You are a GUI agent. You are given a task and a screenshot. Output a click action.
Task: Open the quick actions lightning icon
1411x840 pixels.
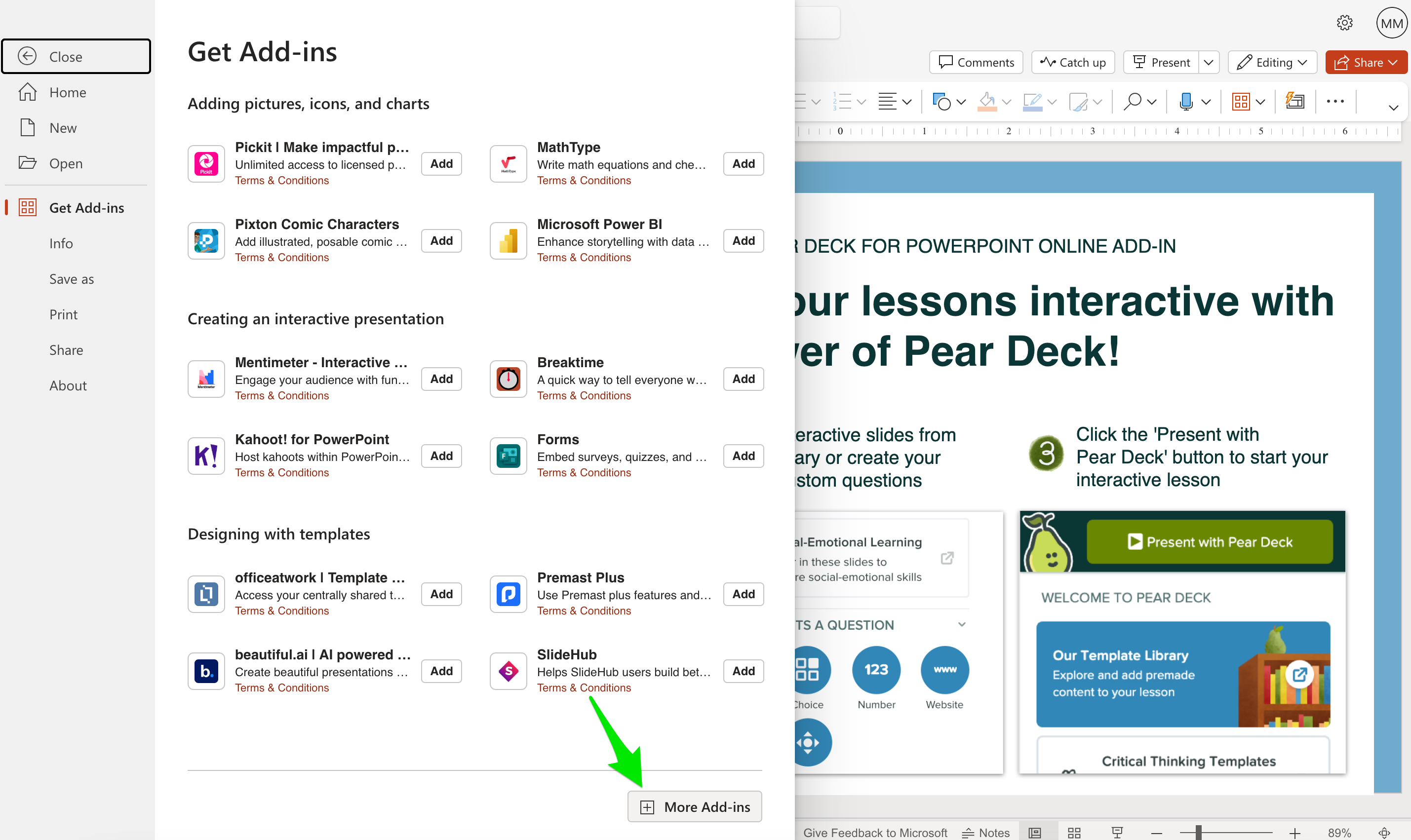(1295, 101)
